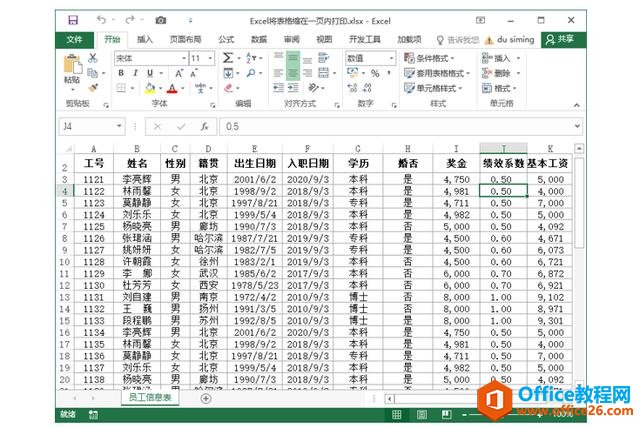Apply the red font color

tap(173, 88)
